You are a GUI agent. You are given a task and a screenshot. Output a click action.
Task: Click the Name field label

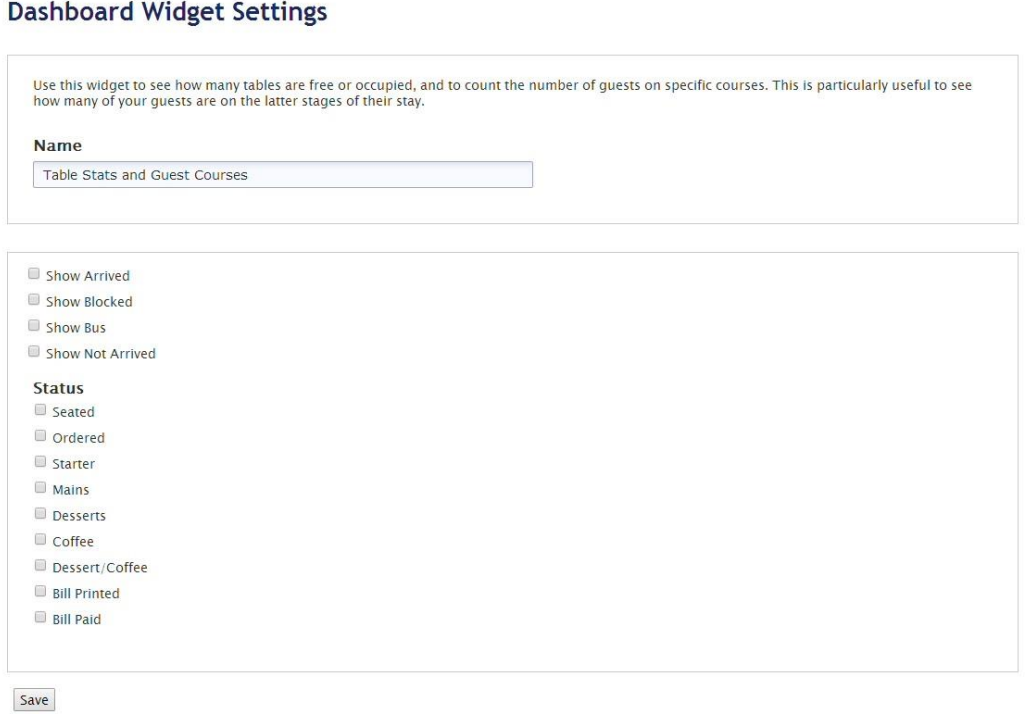coord(58,146)
